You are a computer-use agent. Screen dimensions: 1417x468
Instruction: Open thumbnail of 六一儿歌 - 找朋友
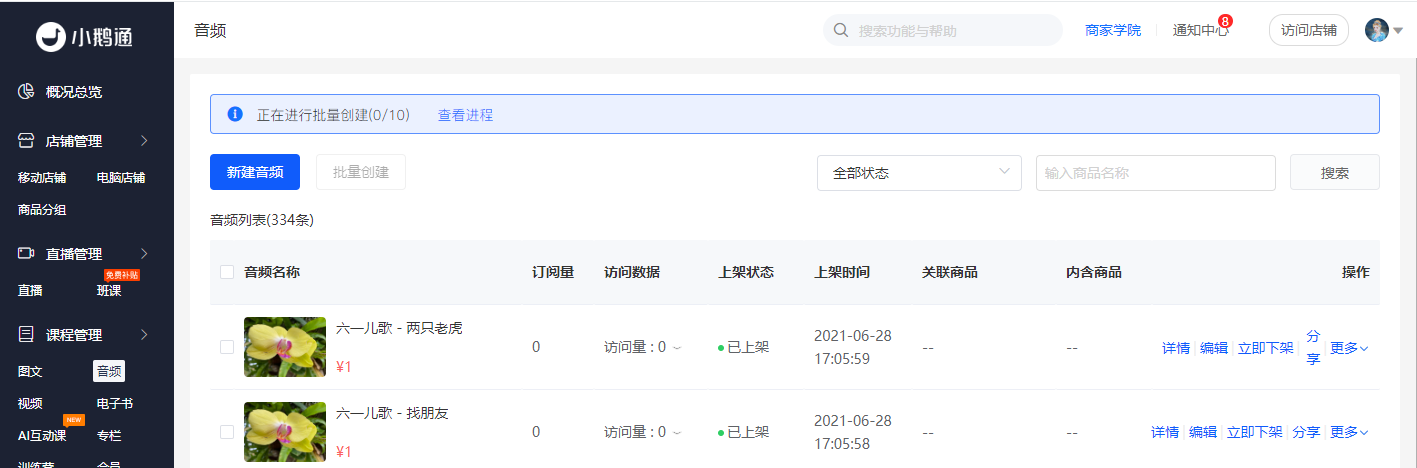pos(285,432)
